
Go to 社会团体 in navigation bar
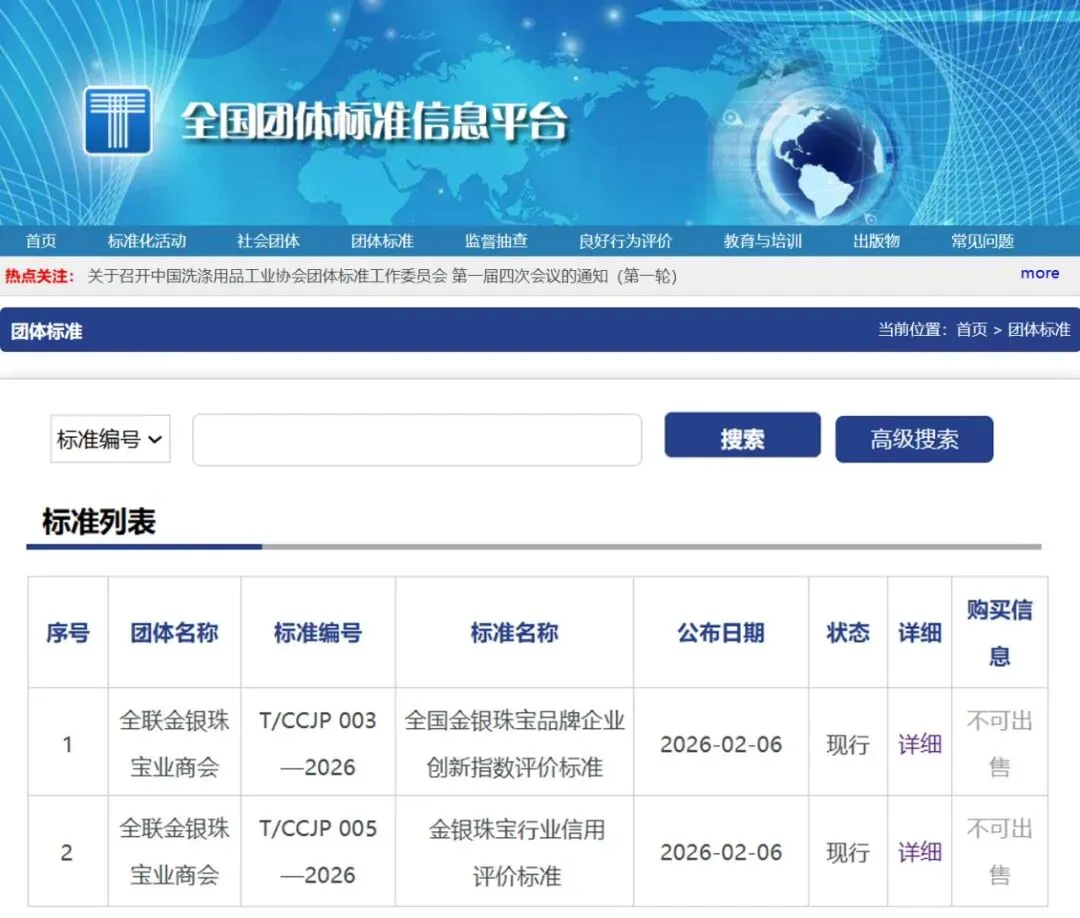268,241
